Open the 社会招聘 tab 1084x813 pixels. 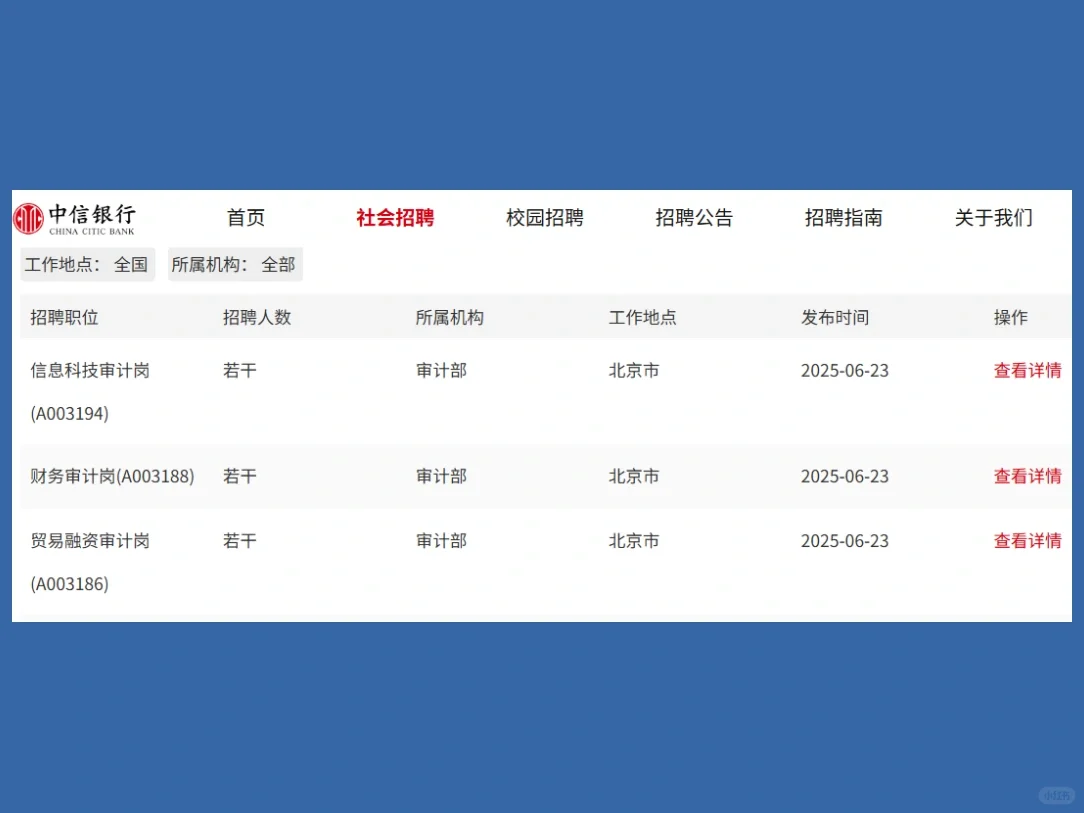395,218
